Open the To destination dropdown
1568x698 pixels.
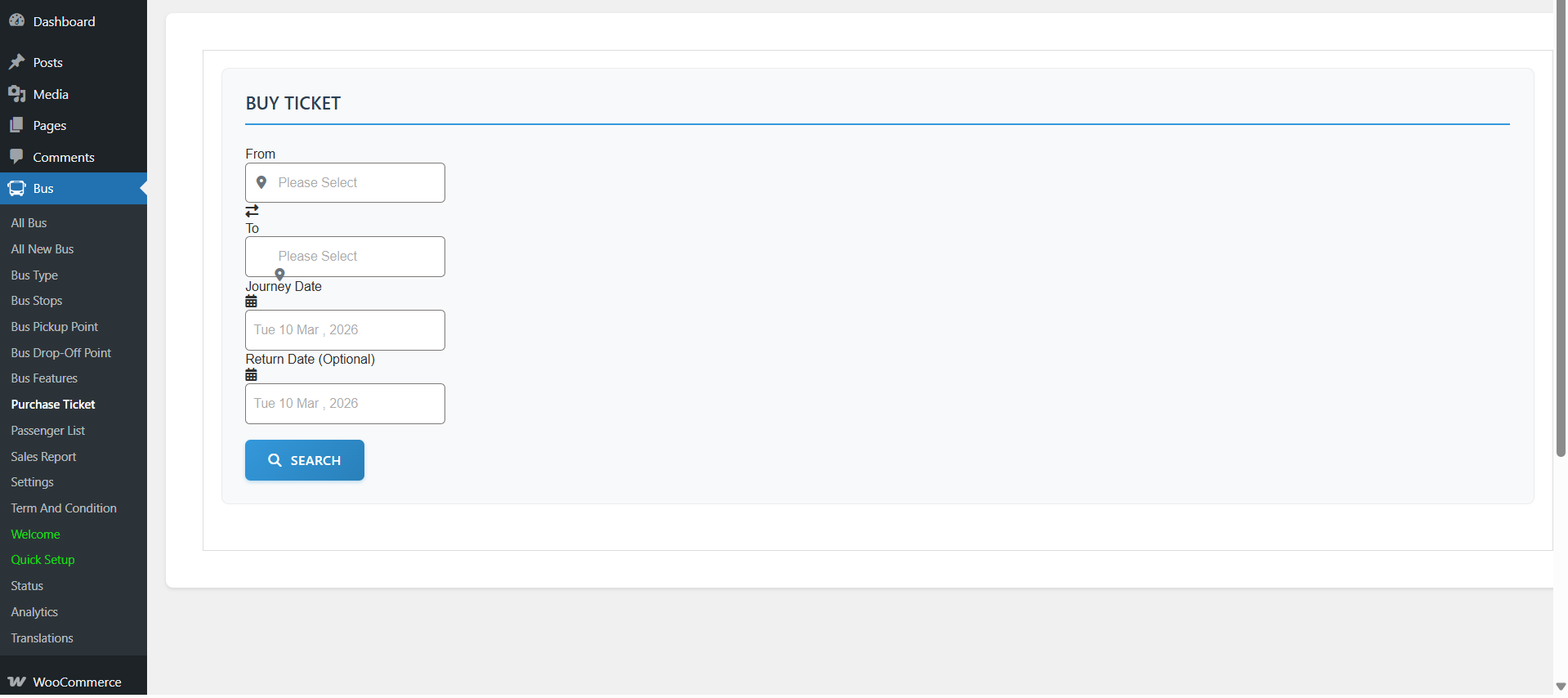[x=345, y=257]
